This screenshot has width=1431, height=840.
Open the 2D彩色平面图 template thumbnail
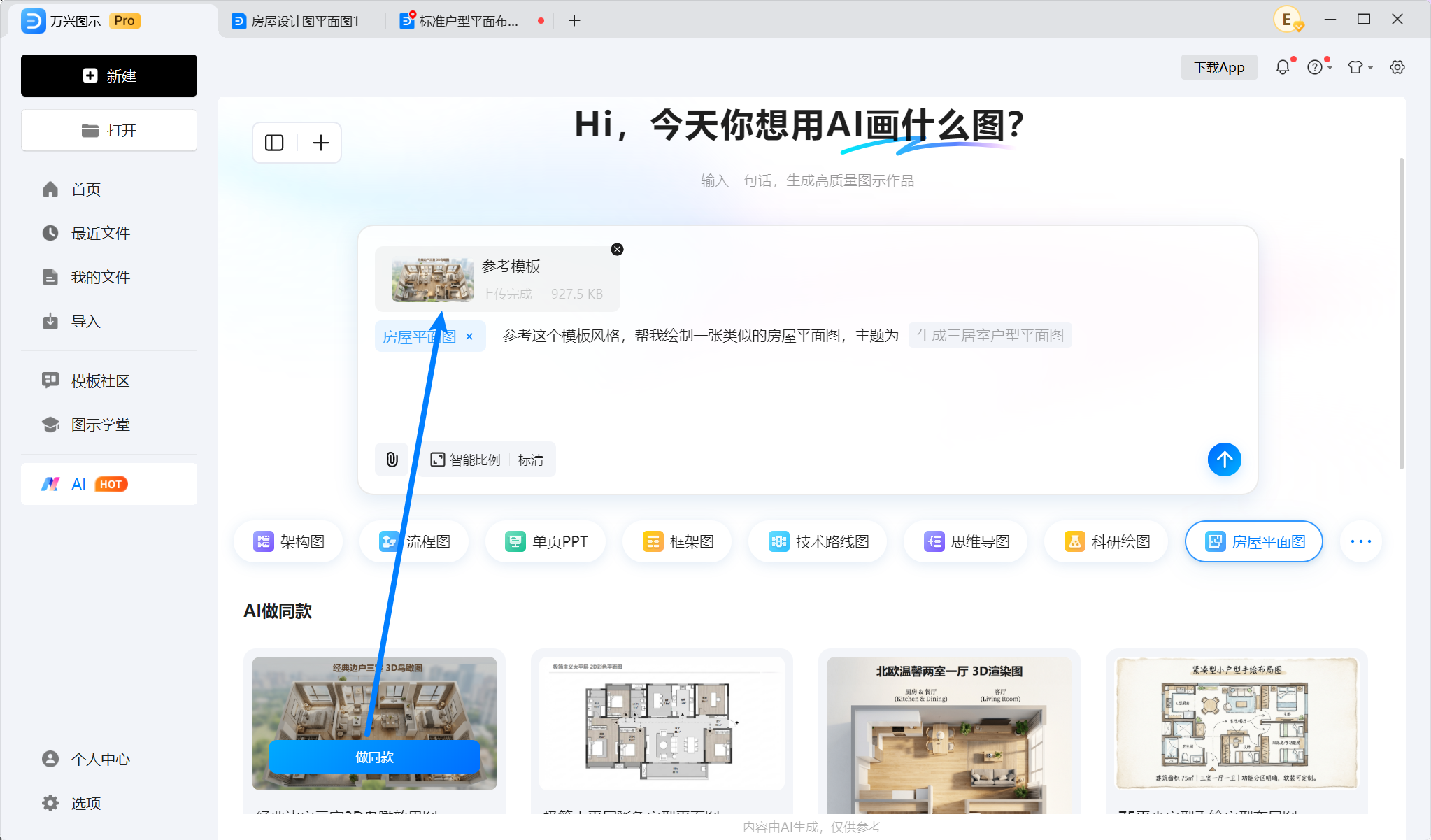[662, 723]
